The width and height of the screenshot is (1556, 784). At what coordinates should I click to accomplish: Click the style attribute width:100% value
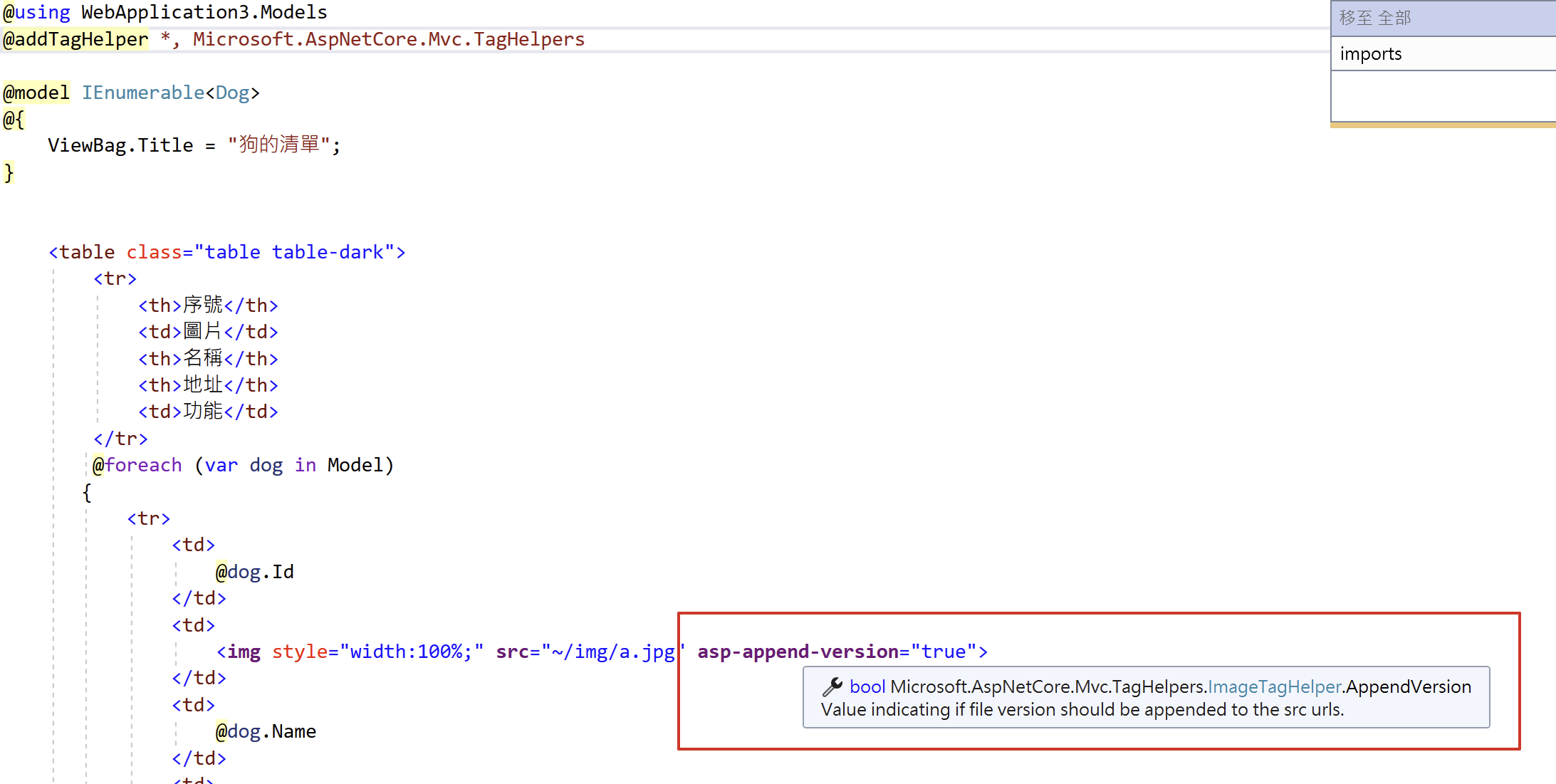pyautogui.click(x=410, y=652)
